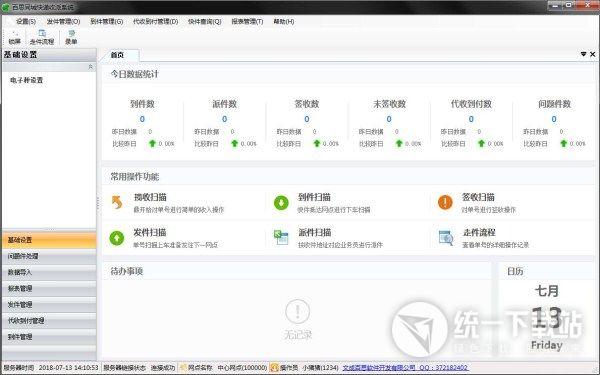Close the 首页 tab with the X
This screenshot has height=375, width=600.
(592, 54)
